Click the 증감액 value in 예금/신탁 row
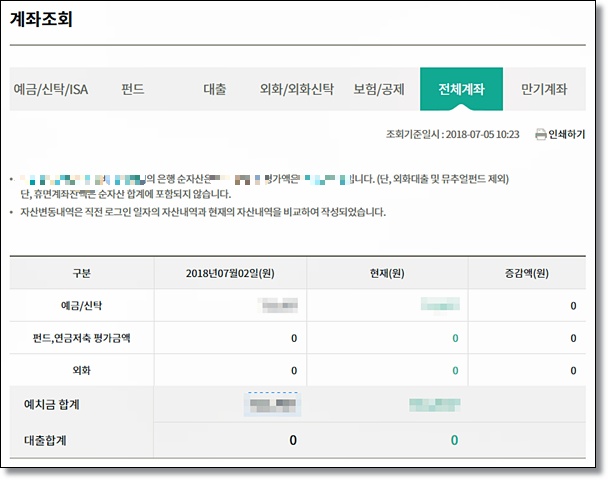 [x=573, y=306]
